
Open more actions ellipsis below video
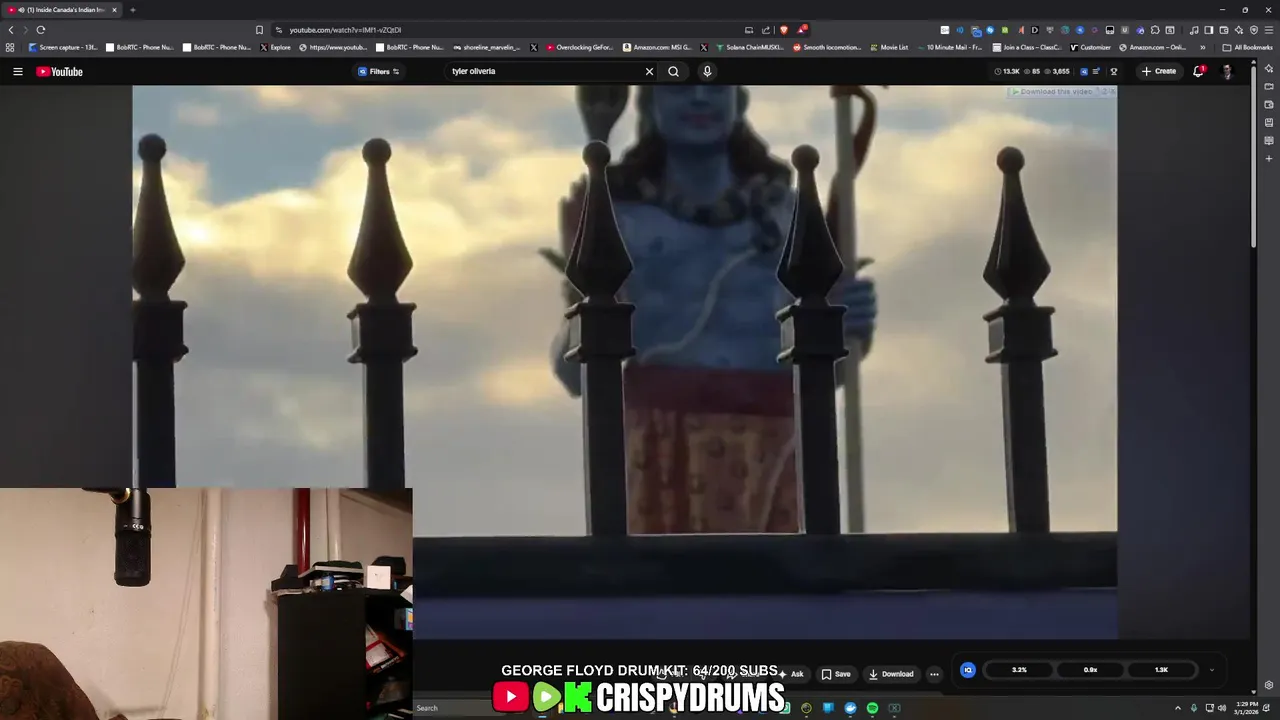[934, 674]
